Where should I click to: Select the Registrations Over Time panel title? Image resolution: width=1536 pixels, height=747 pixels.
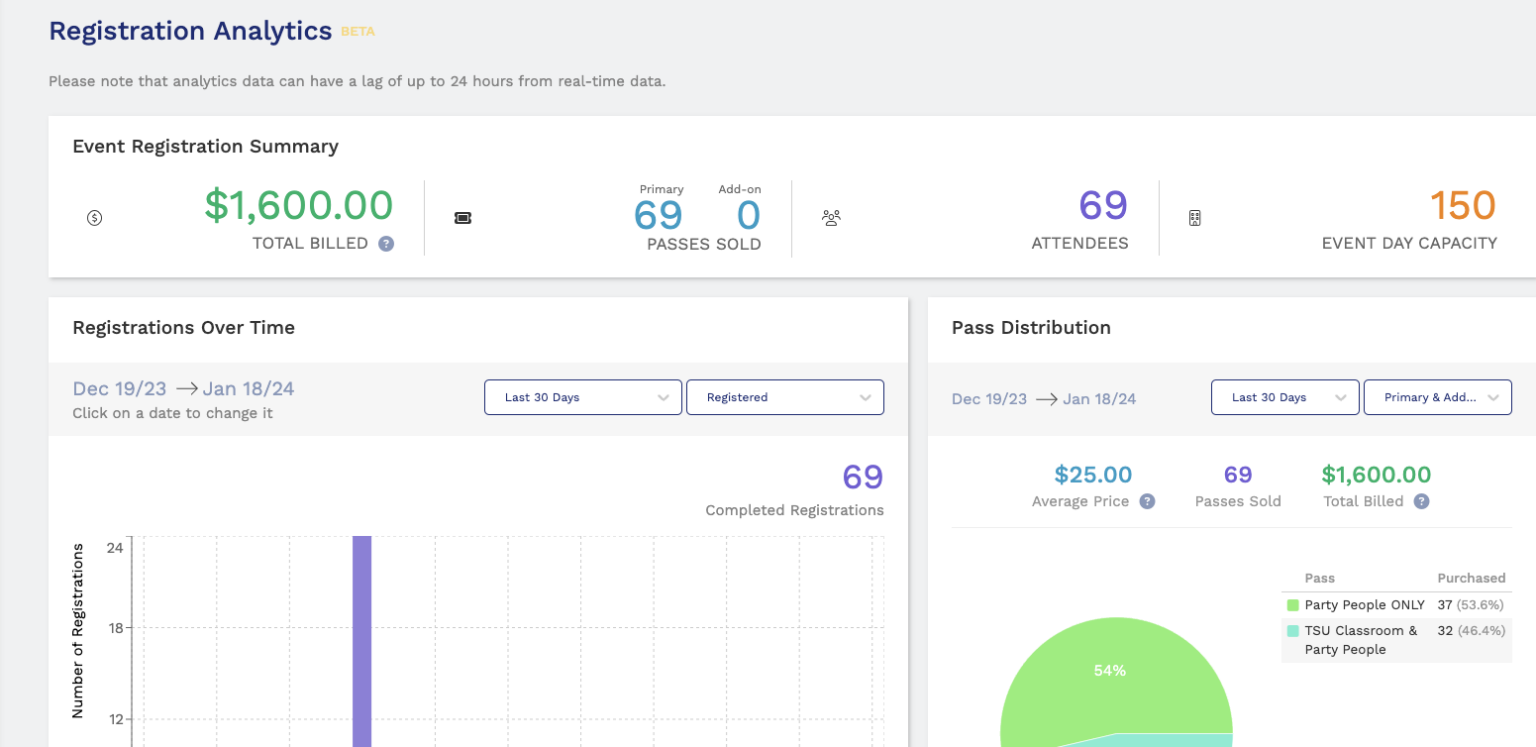pos(183,327)
